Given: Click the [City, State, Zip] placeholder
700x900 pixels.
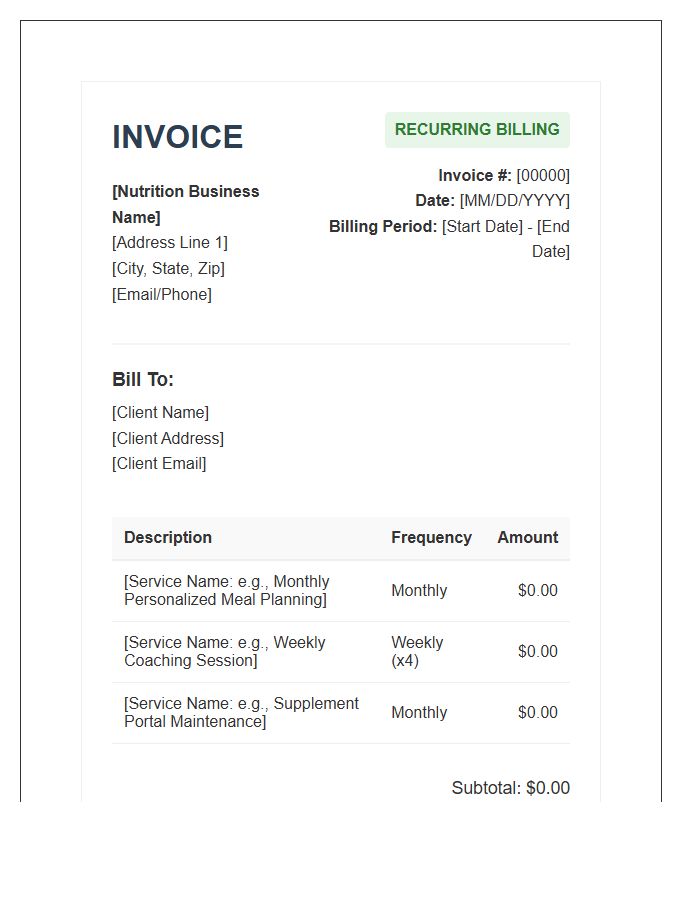Looking at the screenshot, I should 168,268.
